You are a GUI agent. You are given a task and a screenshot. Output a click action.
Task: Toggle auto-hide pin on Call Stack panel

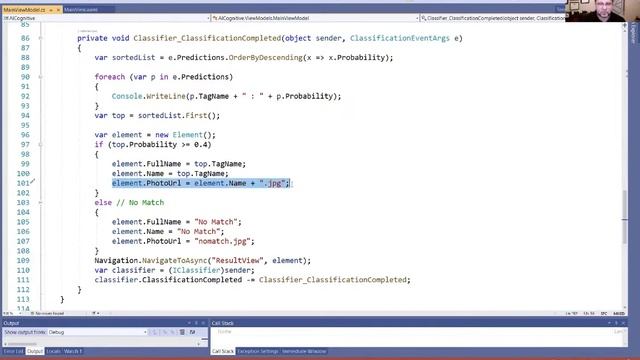(x=616, y=323)
